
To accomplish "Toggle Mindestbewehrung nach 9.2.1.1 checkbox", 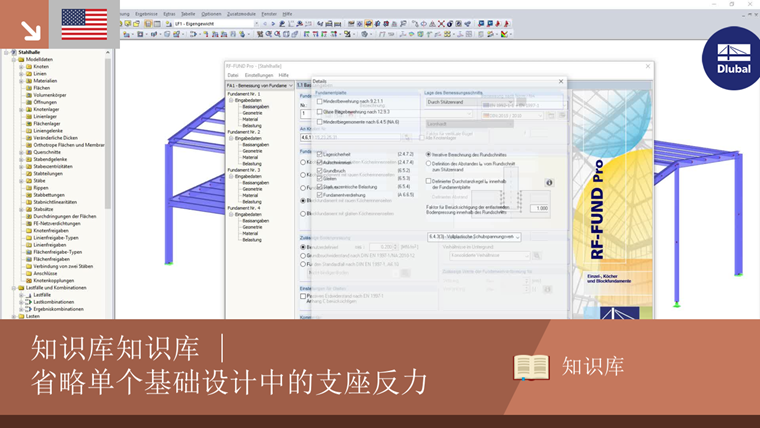I will (x=319, y=101).
